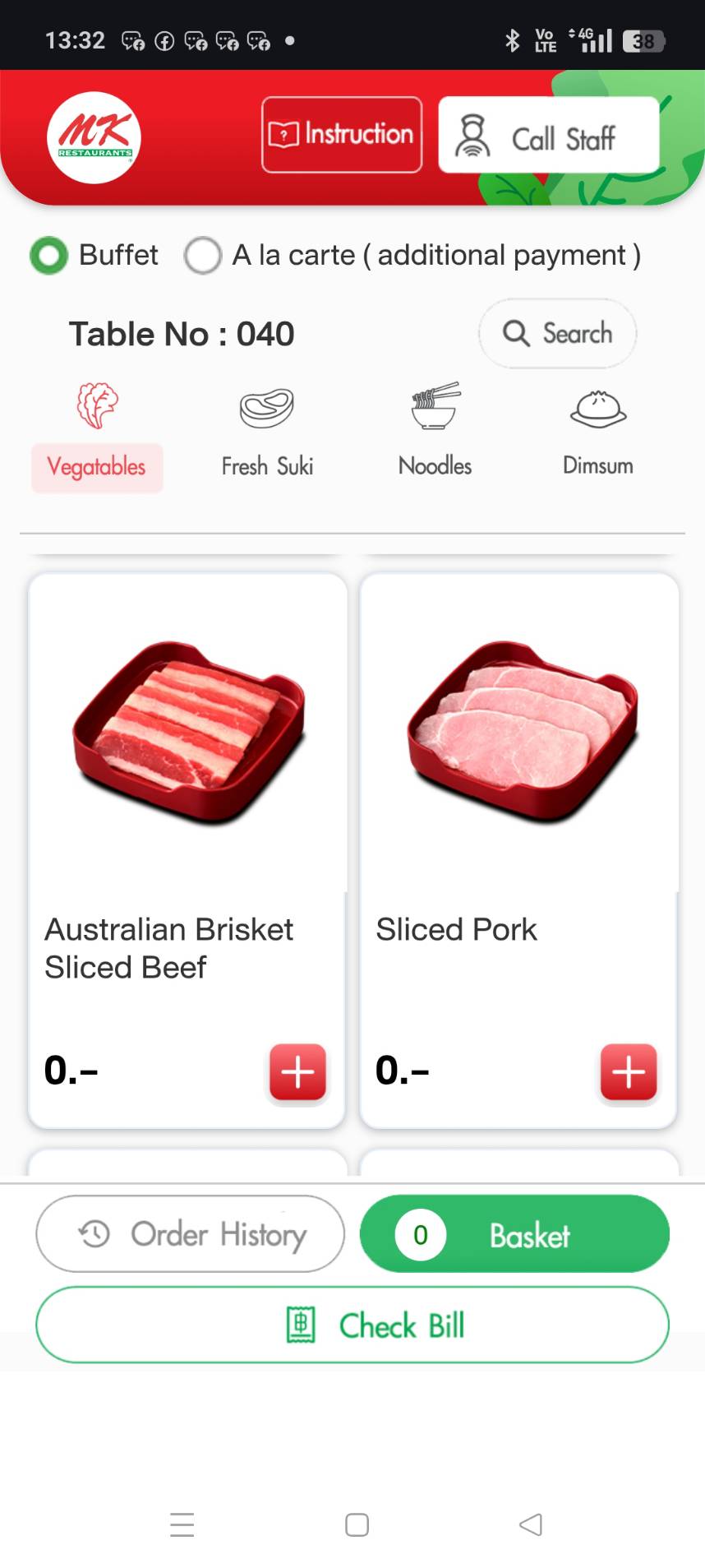
Task: Open the Search field
Action: click(557, 333)
